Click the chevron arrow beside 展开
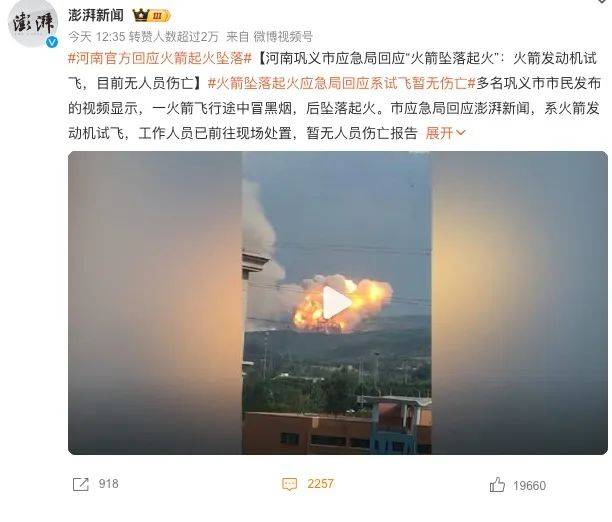 point(461,133)
